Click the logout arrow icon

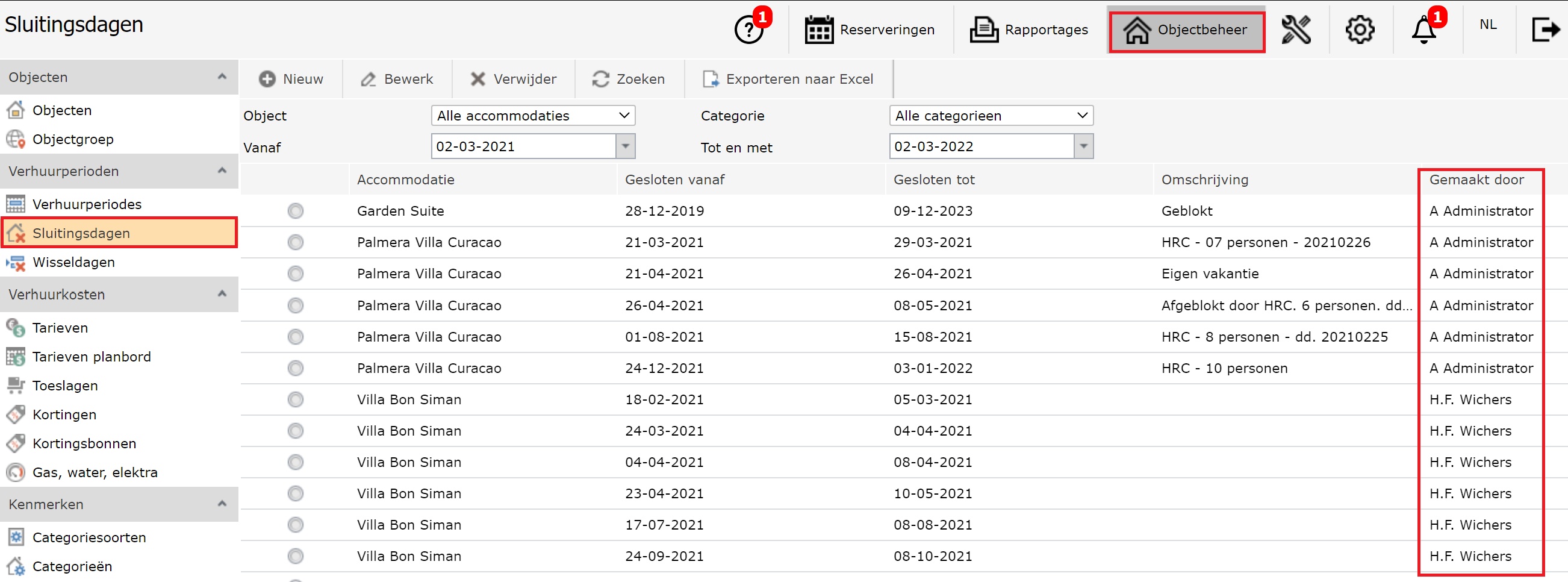click(1546, 30)
